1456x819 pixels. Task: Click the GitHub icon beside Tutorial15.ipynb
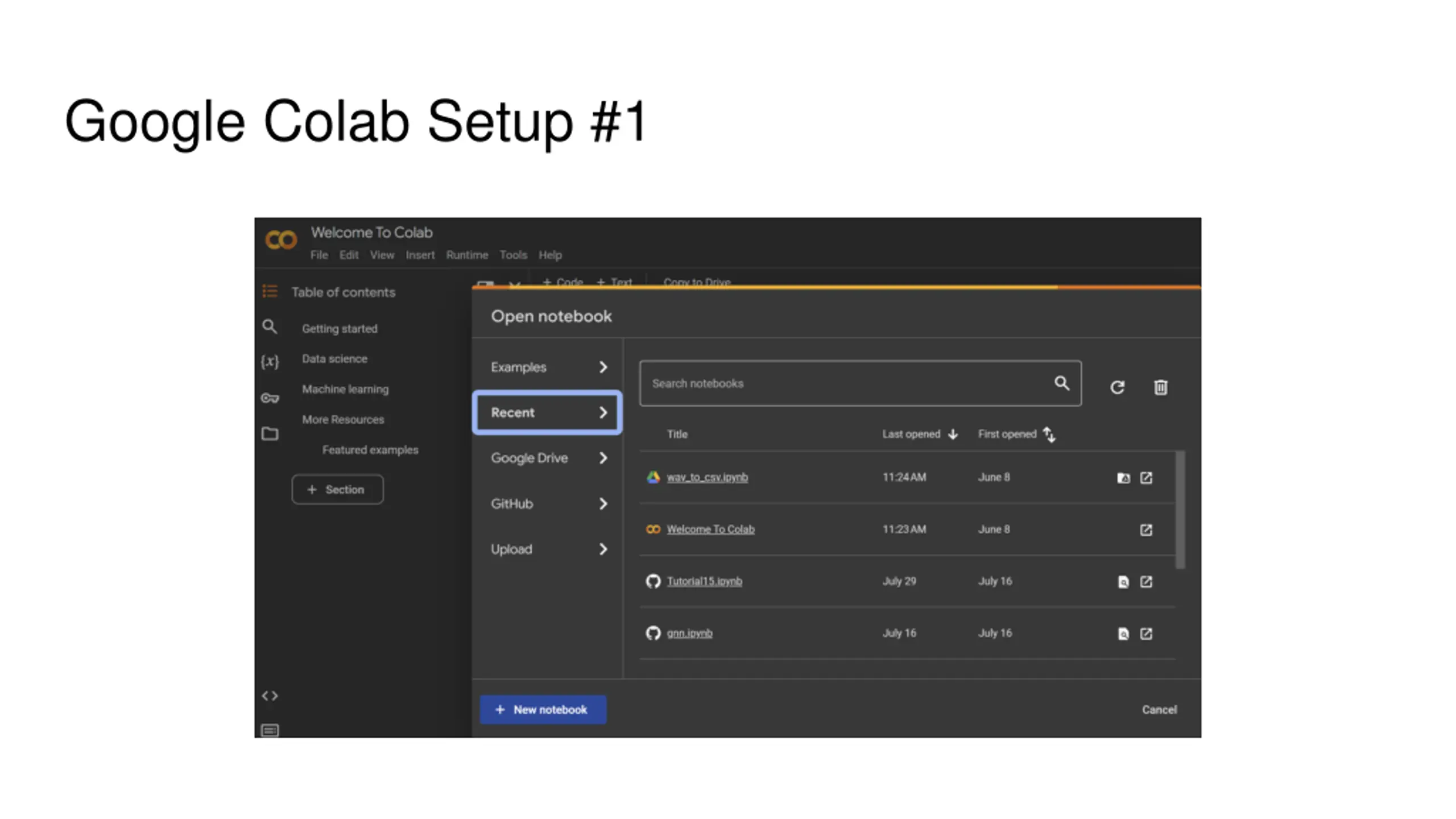click(x=653, y=581)
